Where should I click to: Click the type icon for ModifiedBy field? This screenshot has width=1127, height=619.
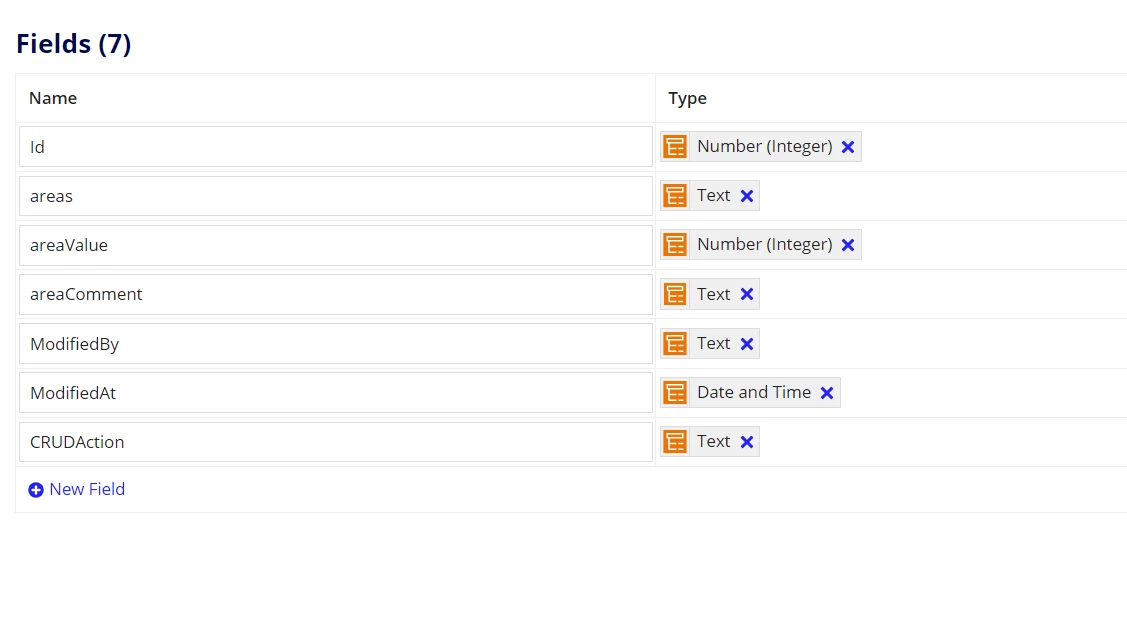coord(675,344)
